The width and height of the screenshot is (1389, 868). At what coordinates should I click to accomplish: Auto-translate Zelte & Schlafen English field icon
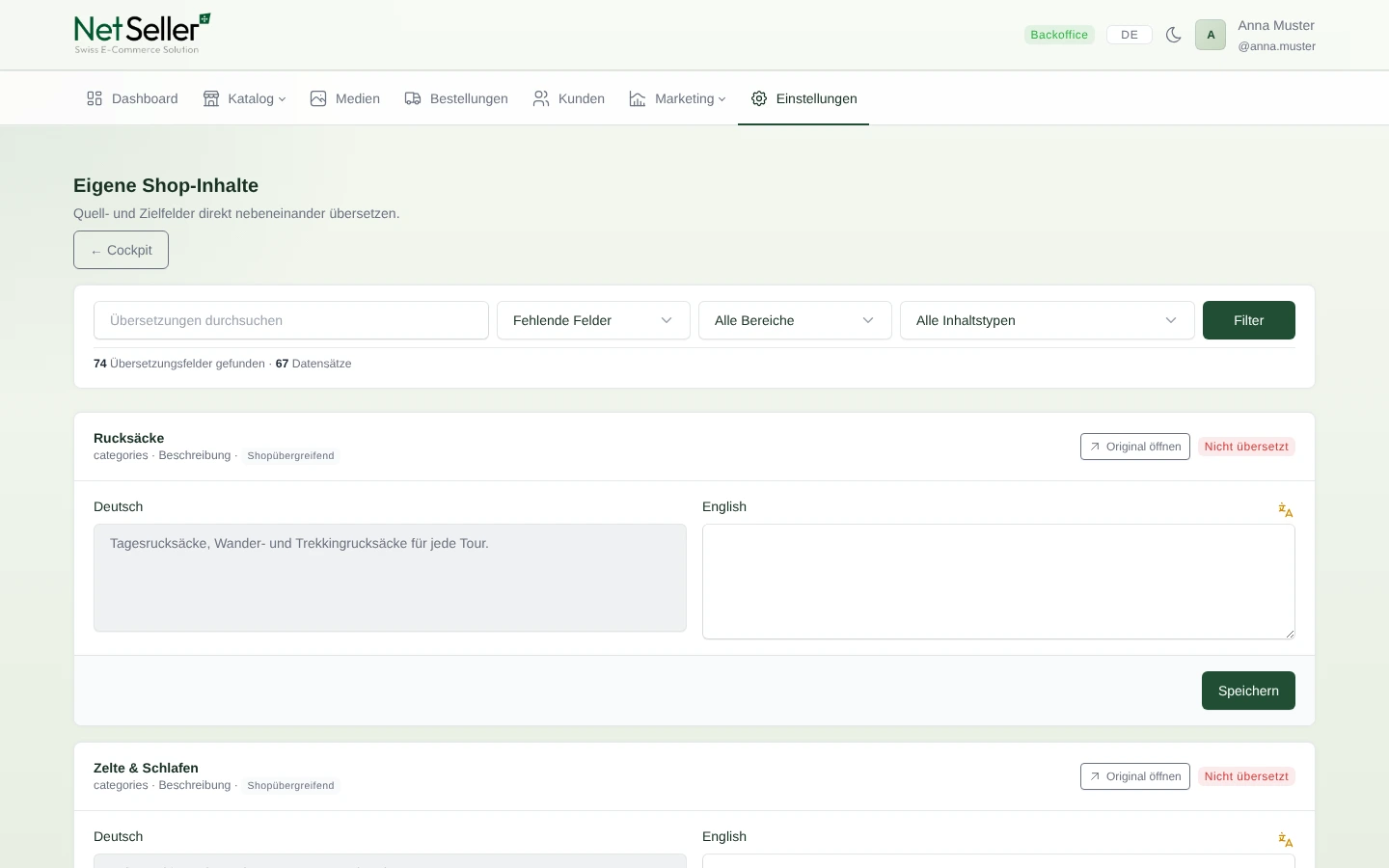(1286, 839)
